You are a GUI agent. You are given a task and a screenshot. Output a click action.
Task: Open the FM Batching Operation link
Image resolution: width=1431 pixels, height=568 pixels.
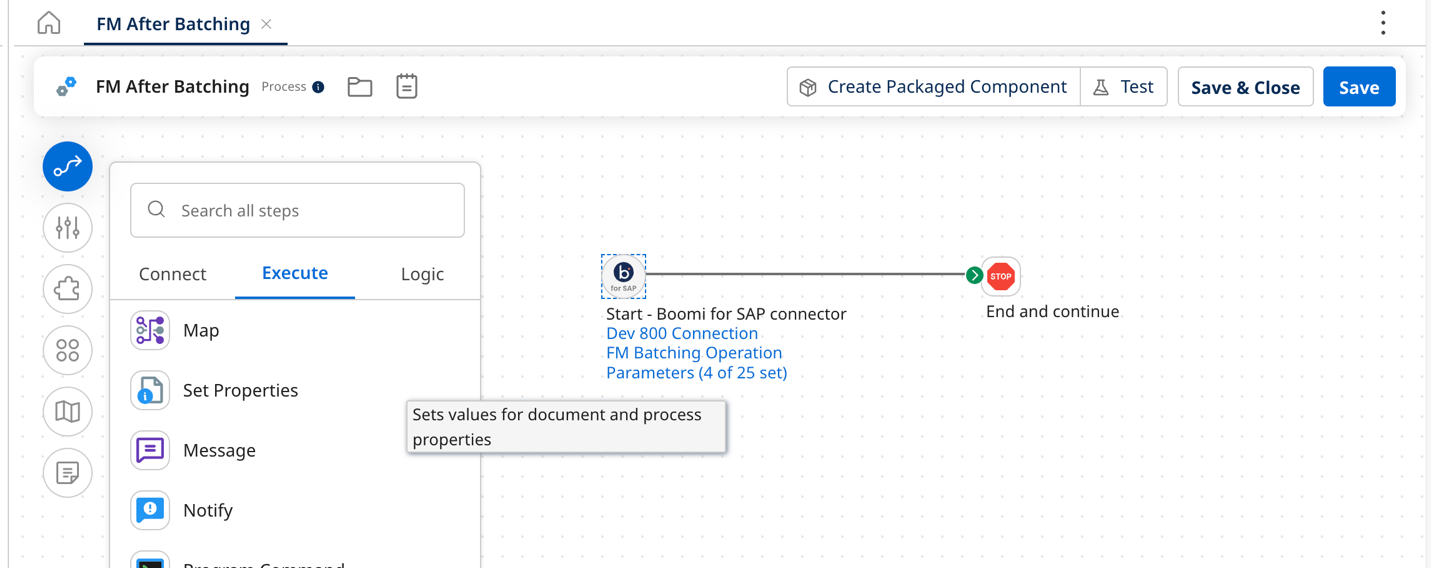click(694, 353)
